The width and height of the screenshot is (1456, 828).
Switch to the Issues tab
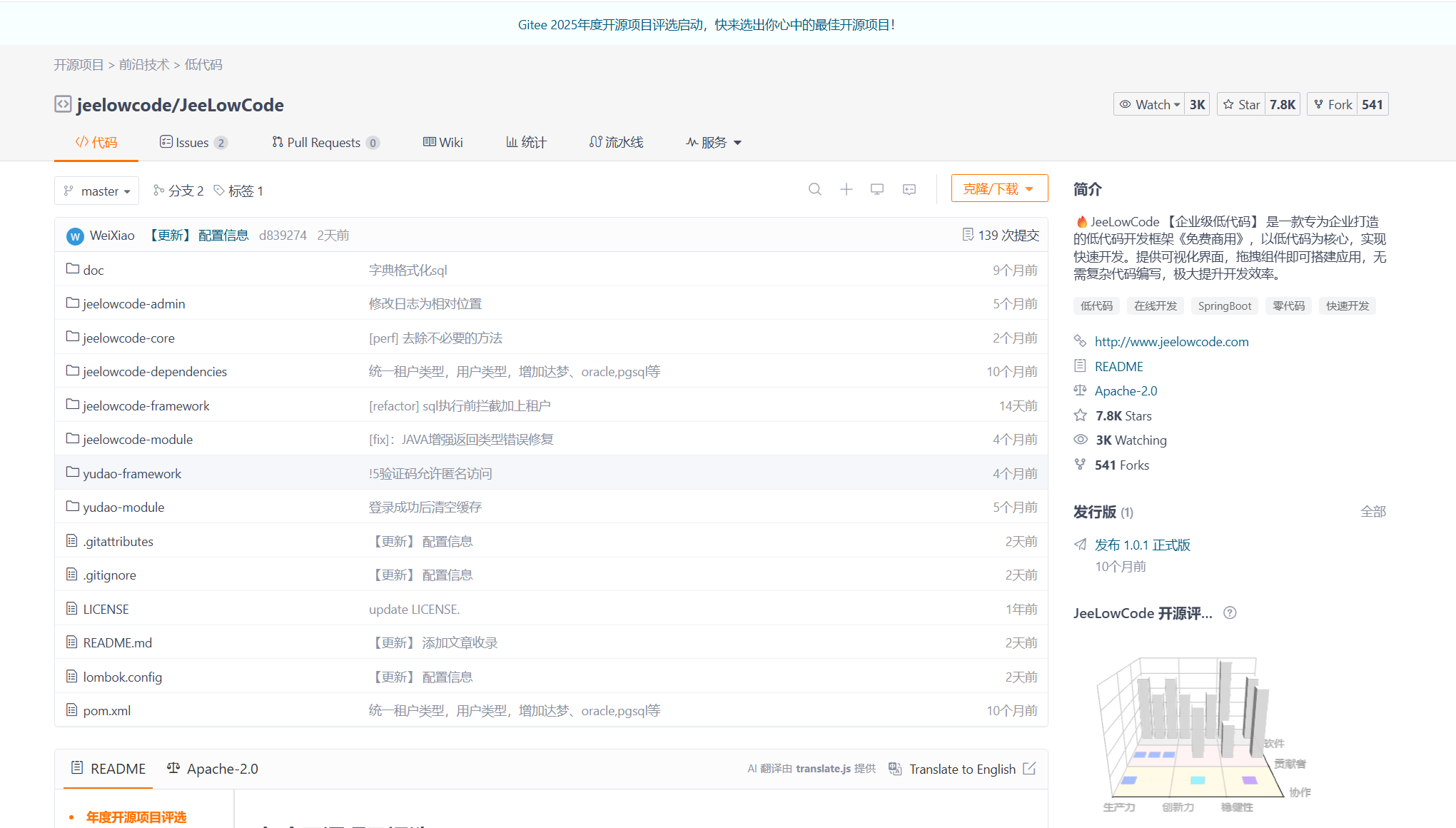click(x=192, y=143)
